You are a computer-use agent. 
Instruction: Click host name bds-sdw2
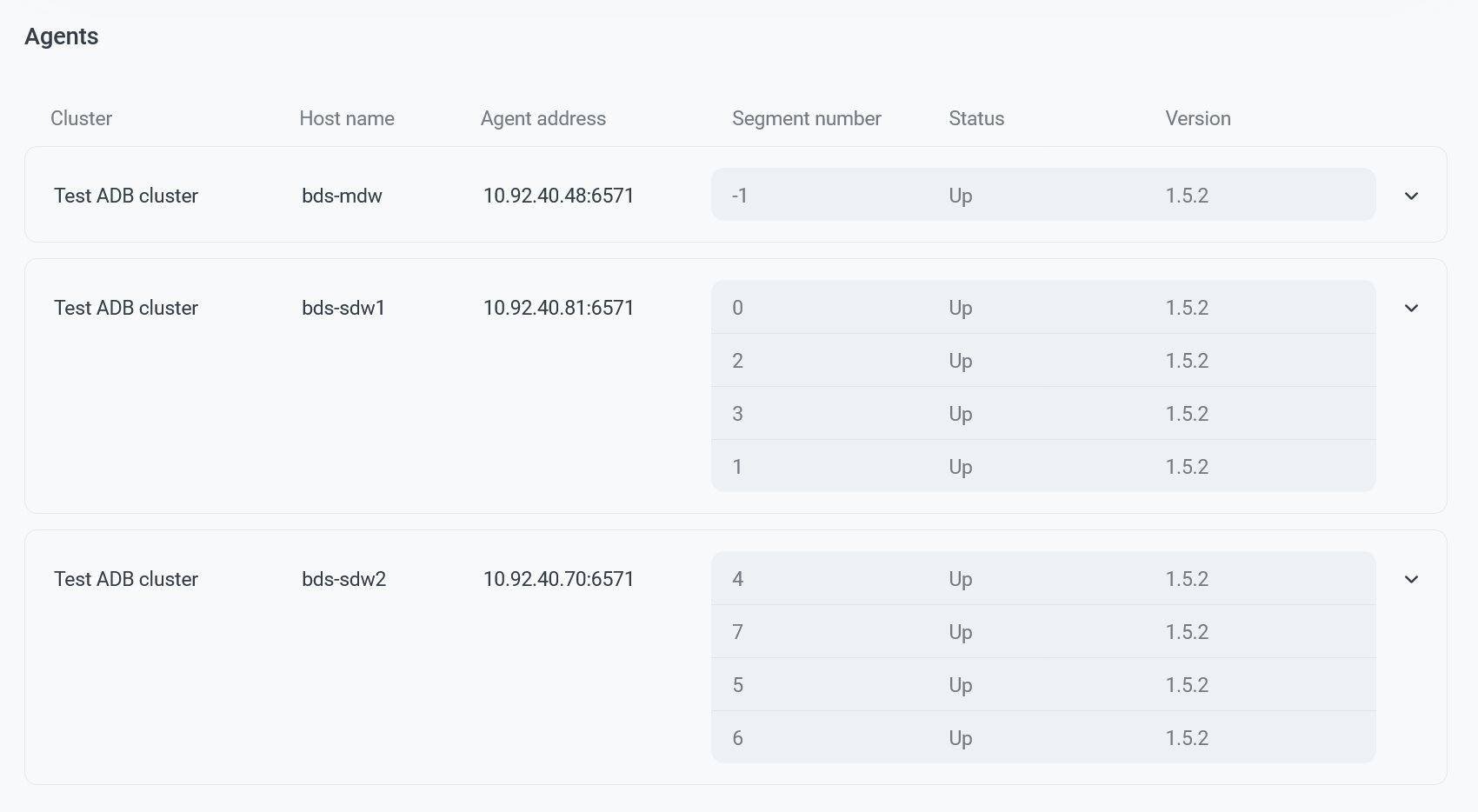343,579
